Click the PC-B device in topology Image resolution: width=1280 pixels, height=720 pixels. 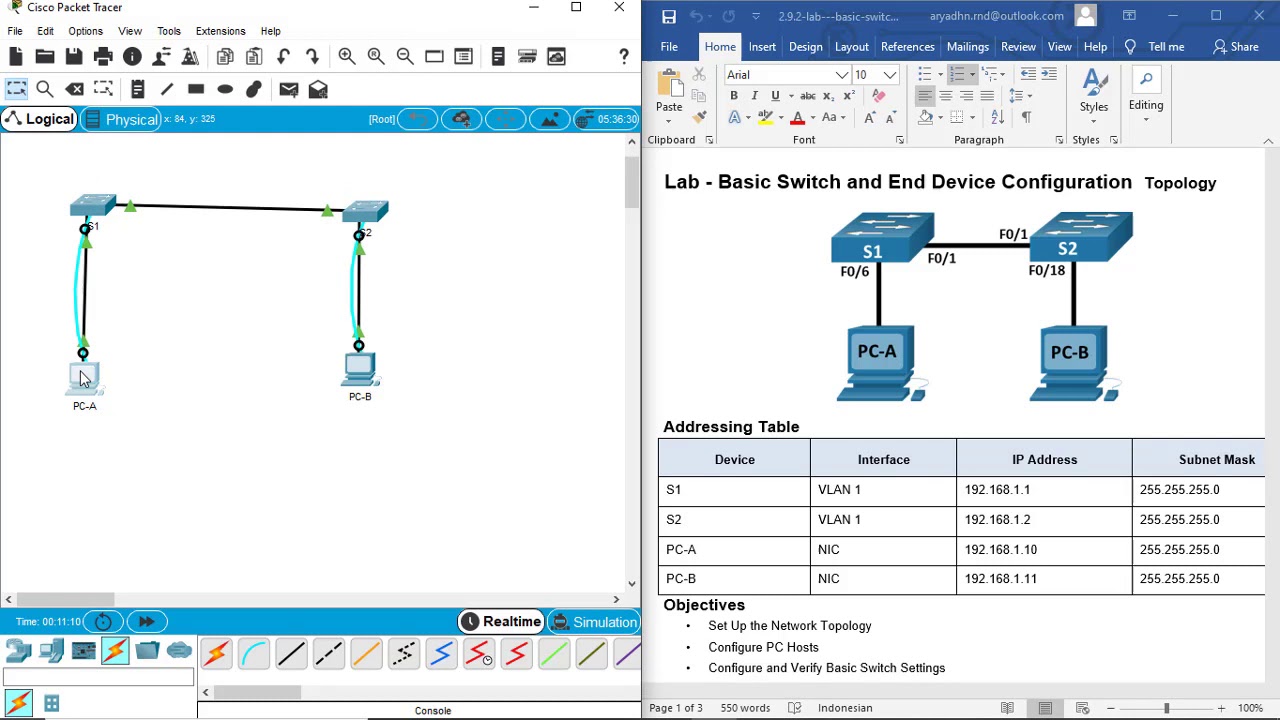coord(360,370)
